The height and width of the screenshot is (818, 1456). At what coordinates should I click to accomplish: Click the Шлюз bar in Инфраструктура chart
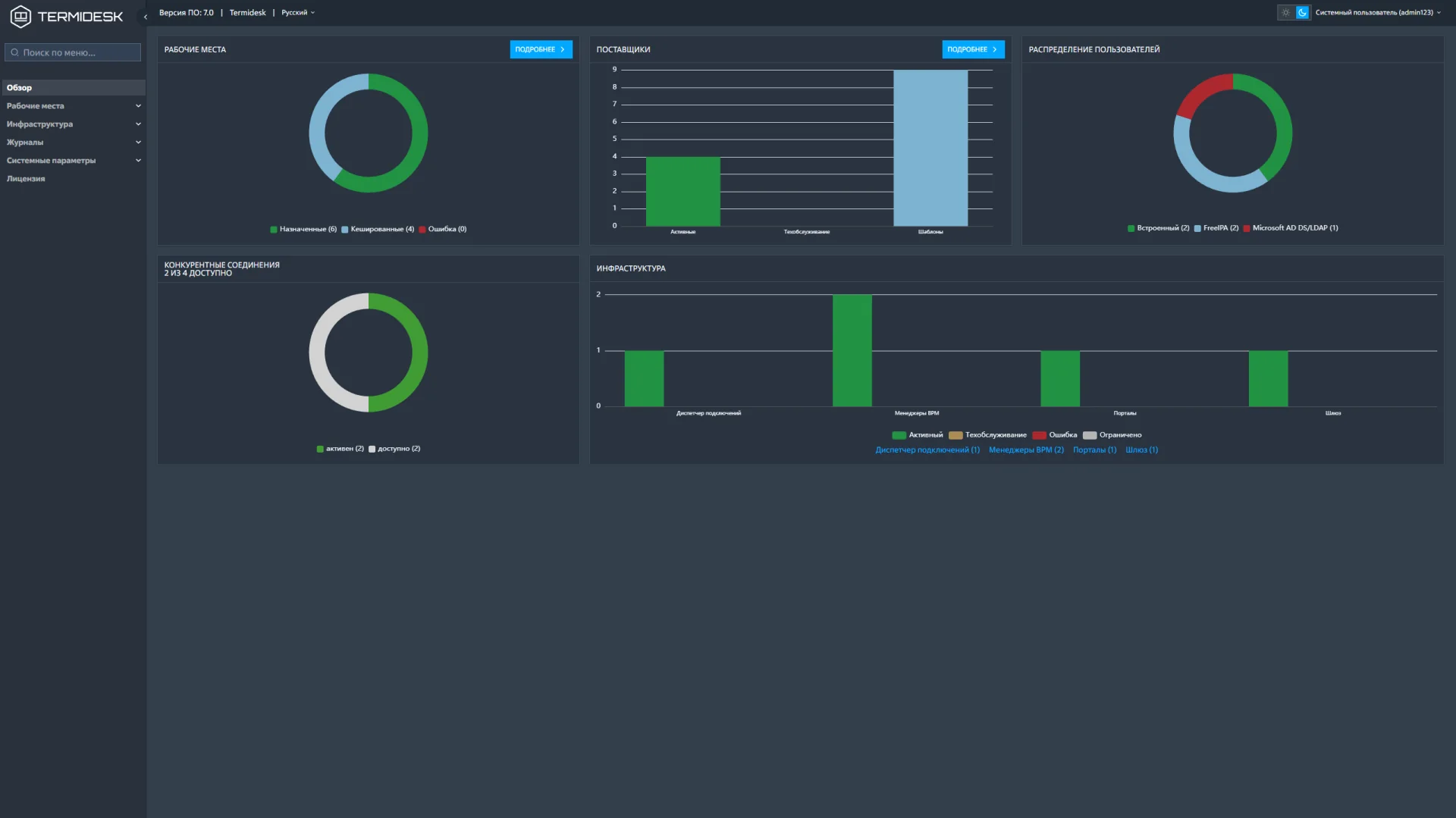point(1268,378)
